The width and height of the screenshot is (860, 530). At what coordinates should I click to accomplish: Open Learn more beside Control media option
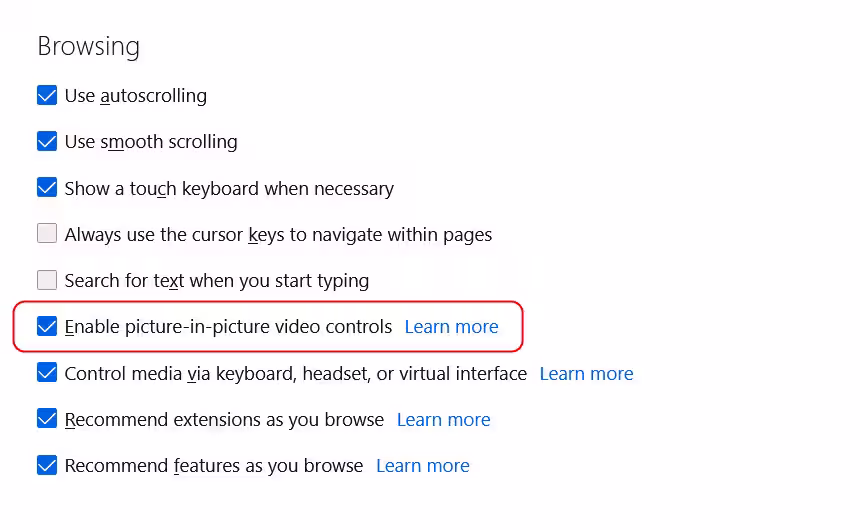(586, 373)
